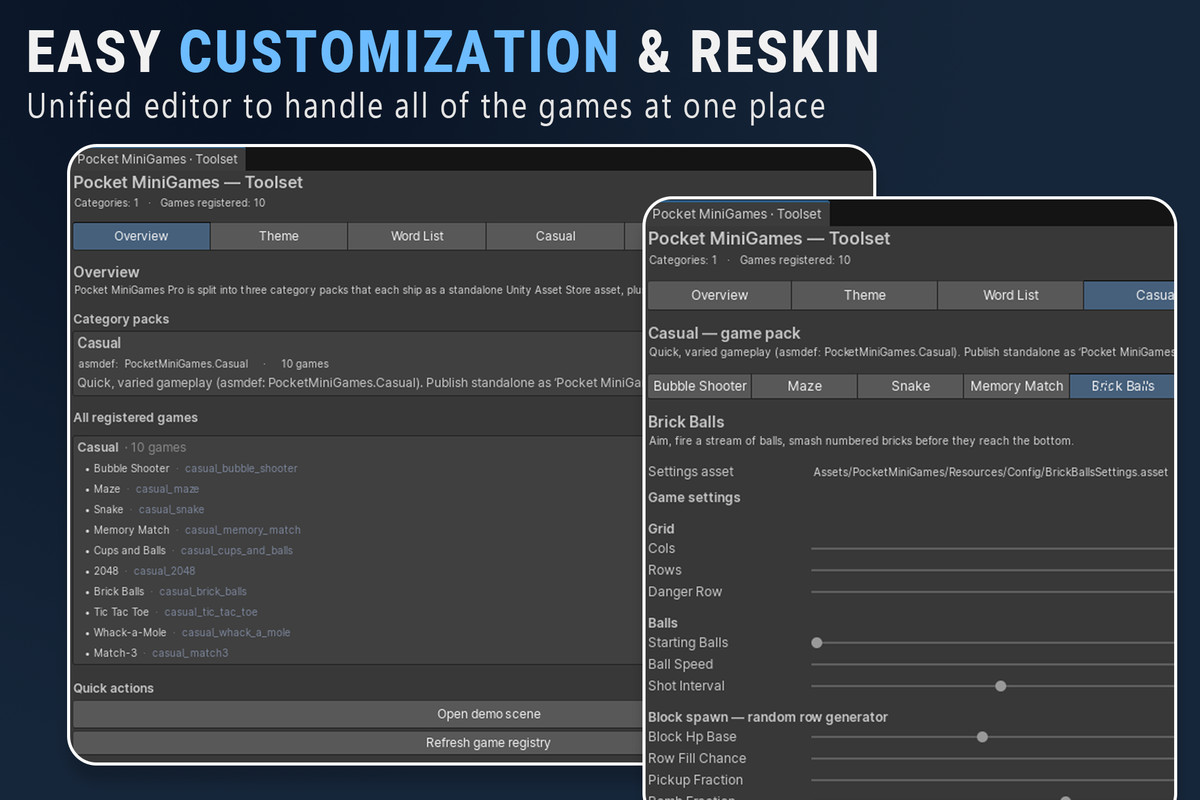Click the Ball Speed slider track
The image size is (1200, 800).
coord(992,664)
